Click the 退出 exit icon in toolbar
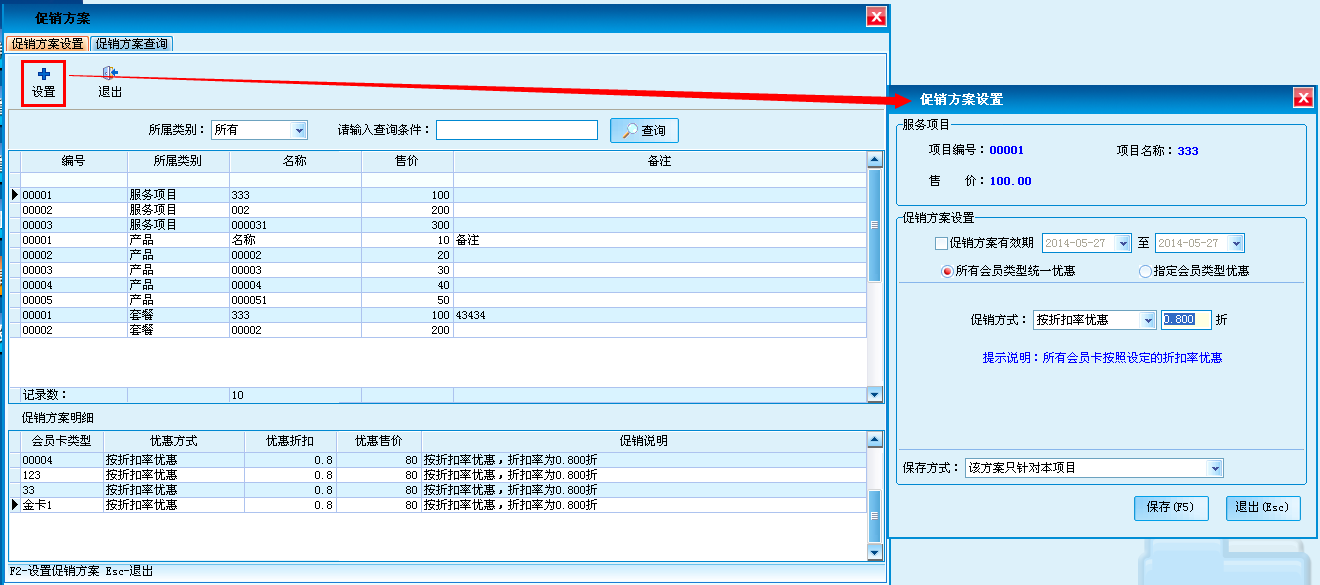The height and width of the screenshot is (585, 1320). tap(110, 75)
